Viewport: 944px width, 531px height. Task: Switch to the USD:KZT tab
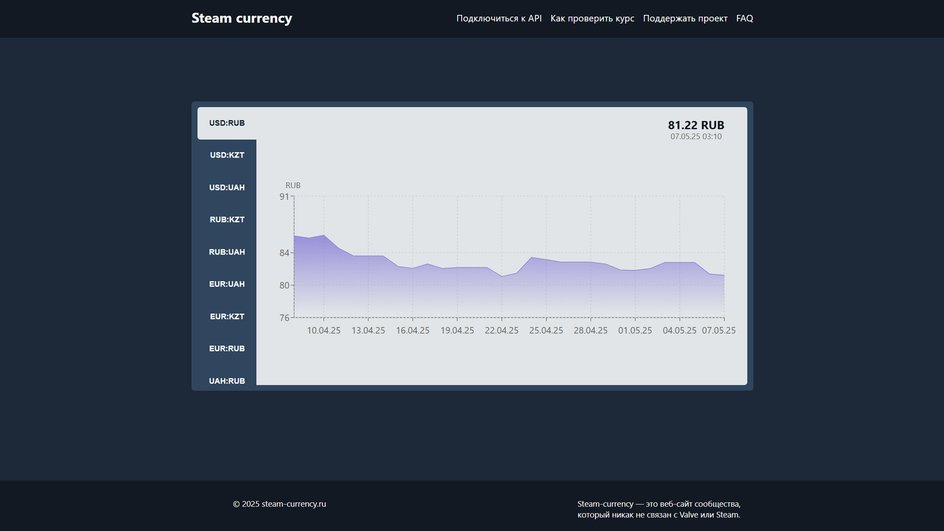(227, 155)
